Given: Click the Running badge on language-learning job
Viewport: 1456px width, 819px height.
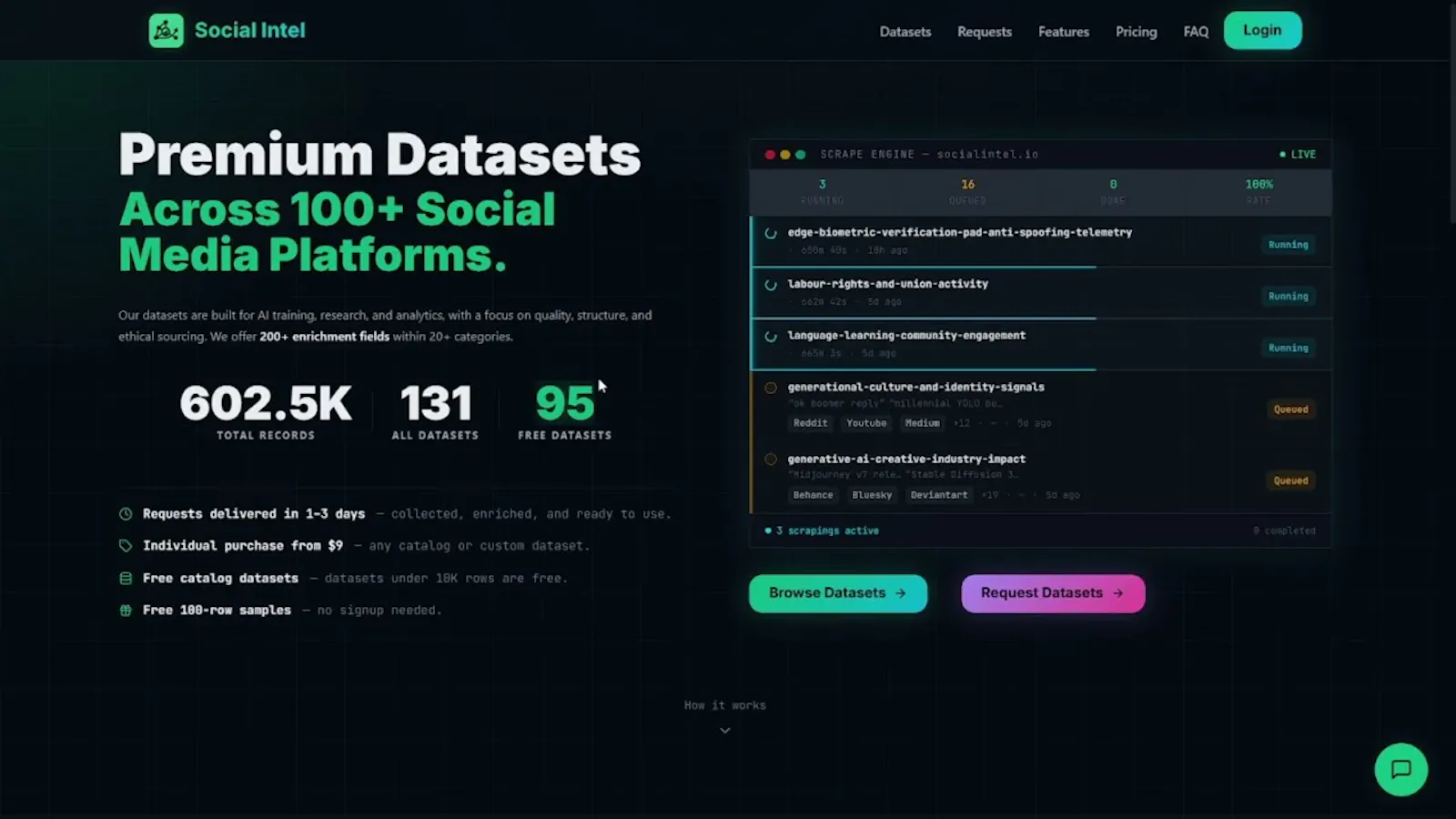Looking at the screenshot, I should point(1288,349).
